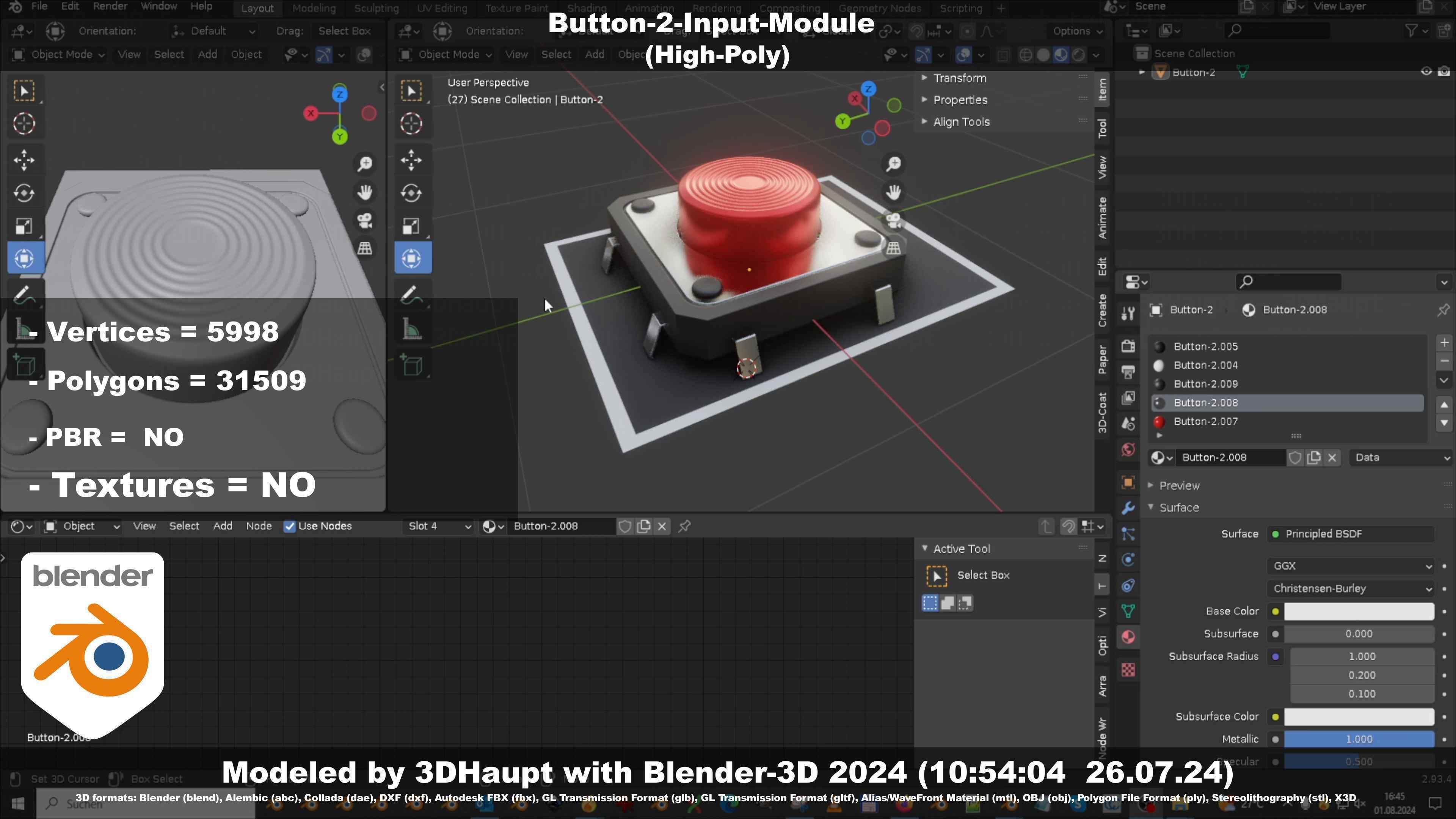1456x819 pixels.
Task: Toggle overlays button in right viewport header
Action: (963, 55)
